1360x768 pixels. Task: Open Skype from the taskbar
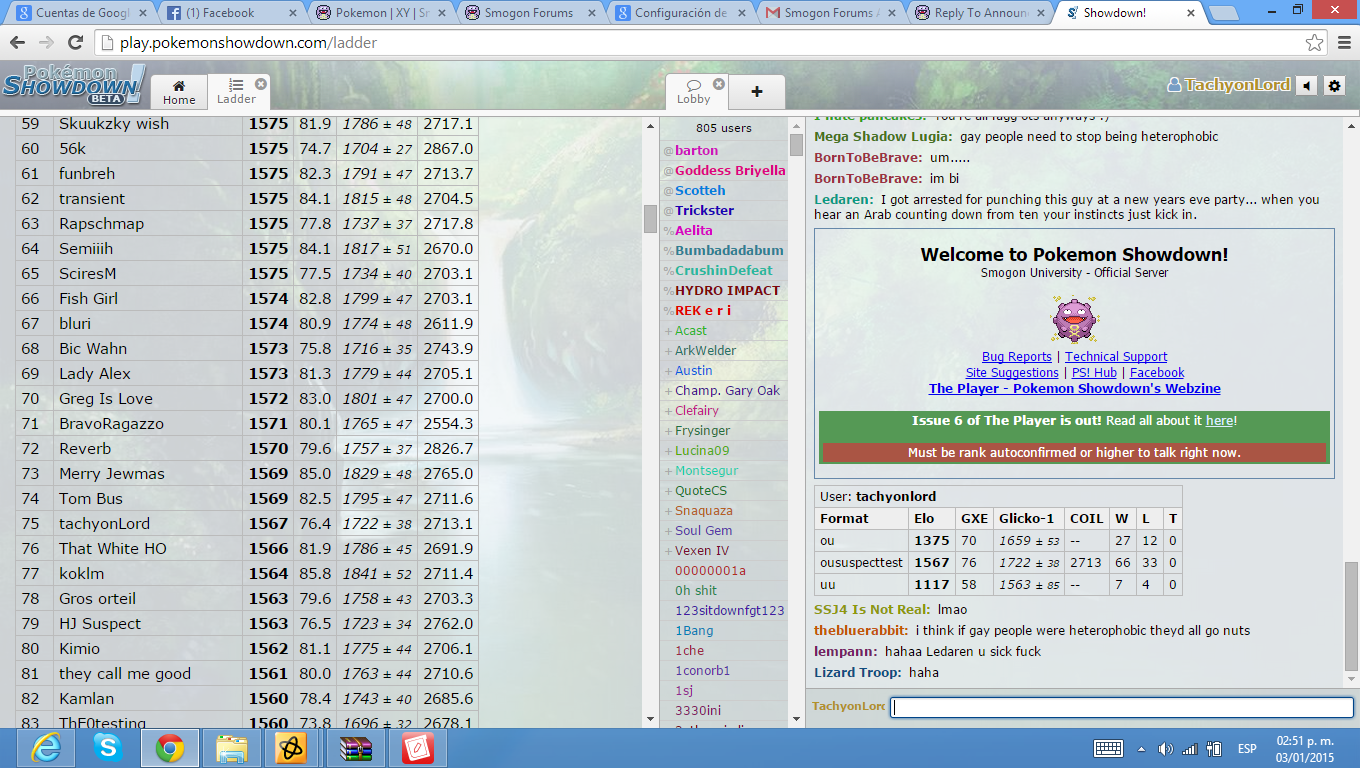(x=108, y=748)
